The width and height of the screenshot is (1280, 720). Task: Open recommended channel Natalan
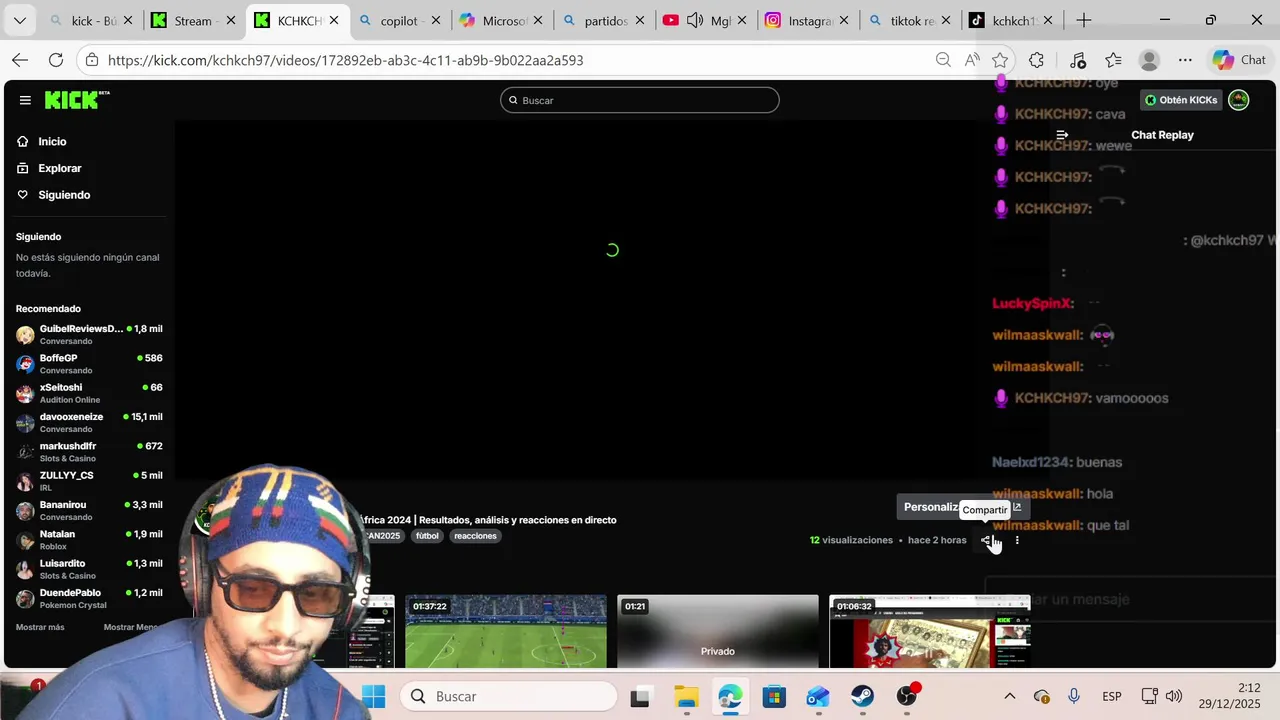click(89, 539)
